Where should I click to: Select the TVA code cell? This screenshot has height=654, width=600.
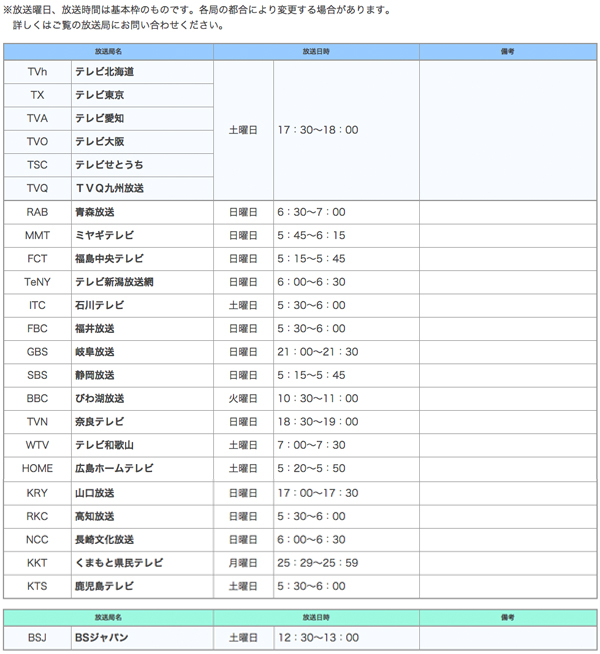(38, 118)
